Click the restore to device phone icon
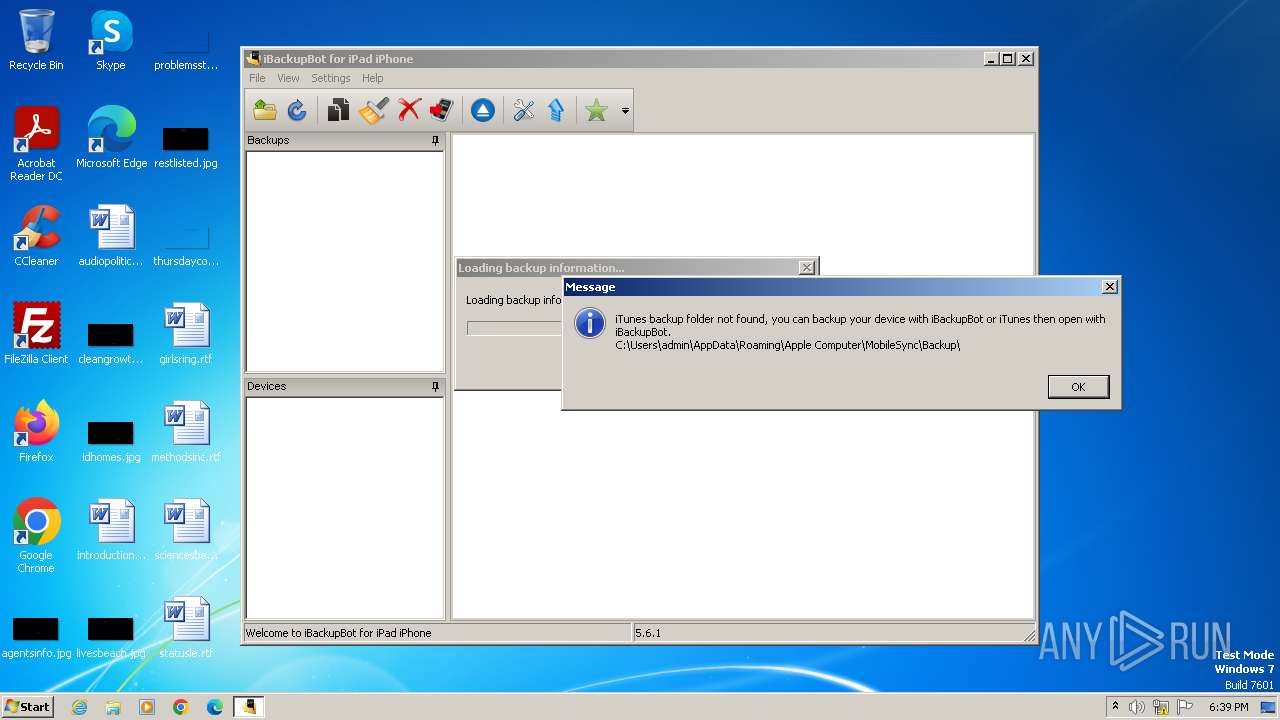The height and width of the screenshot is (720, 1280). pos(441,110)
